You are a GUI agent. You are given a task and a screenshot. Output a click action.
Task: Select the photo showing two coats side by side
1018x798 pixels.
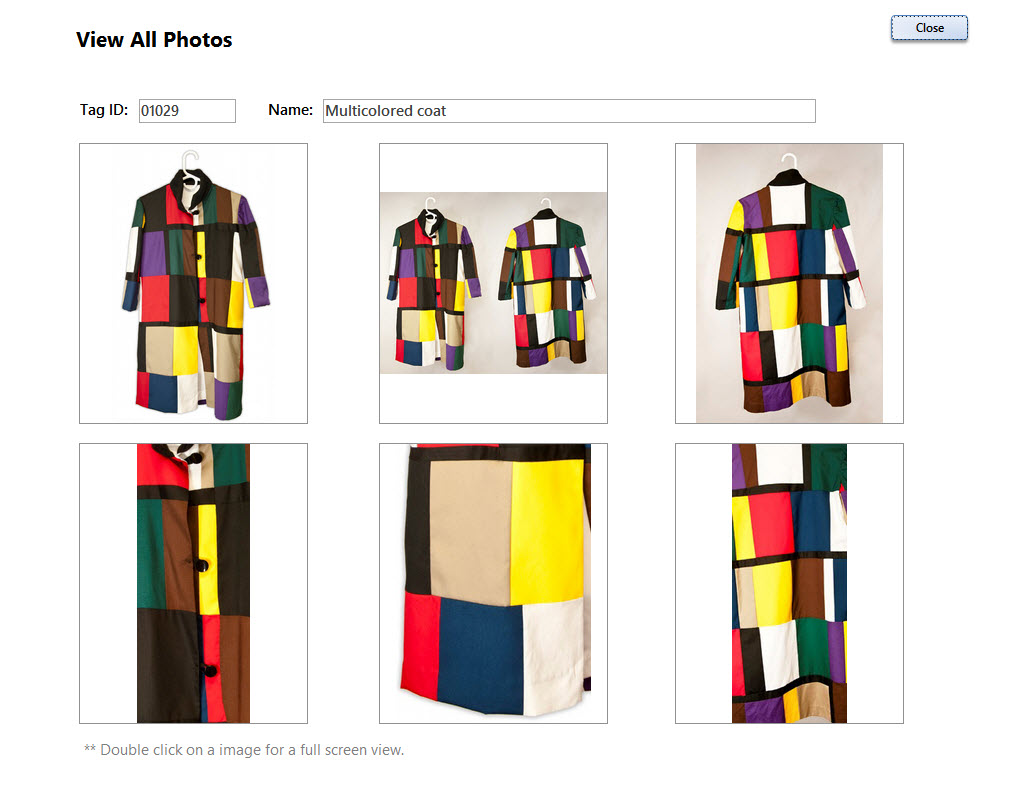[493, 284]
